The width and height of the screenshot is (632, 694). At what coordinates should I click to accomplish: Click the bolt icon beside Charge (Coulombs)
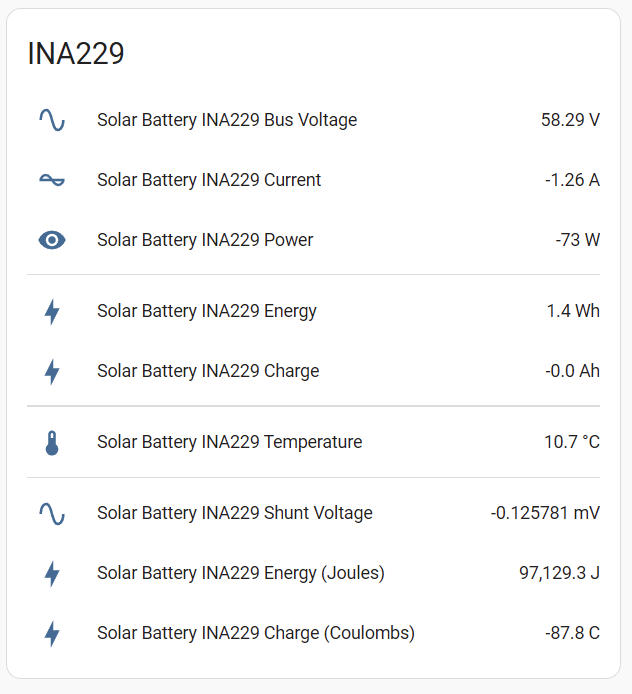[x=52, y=633]
